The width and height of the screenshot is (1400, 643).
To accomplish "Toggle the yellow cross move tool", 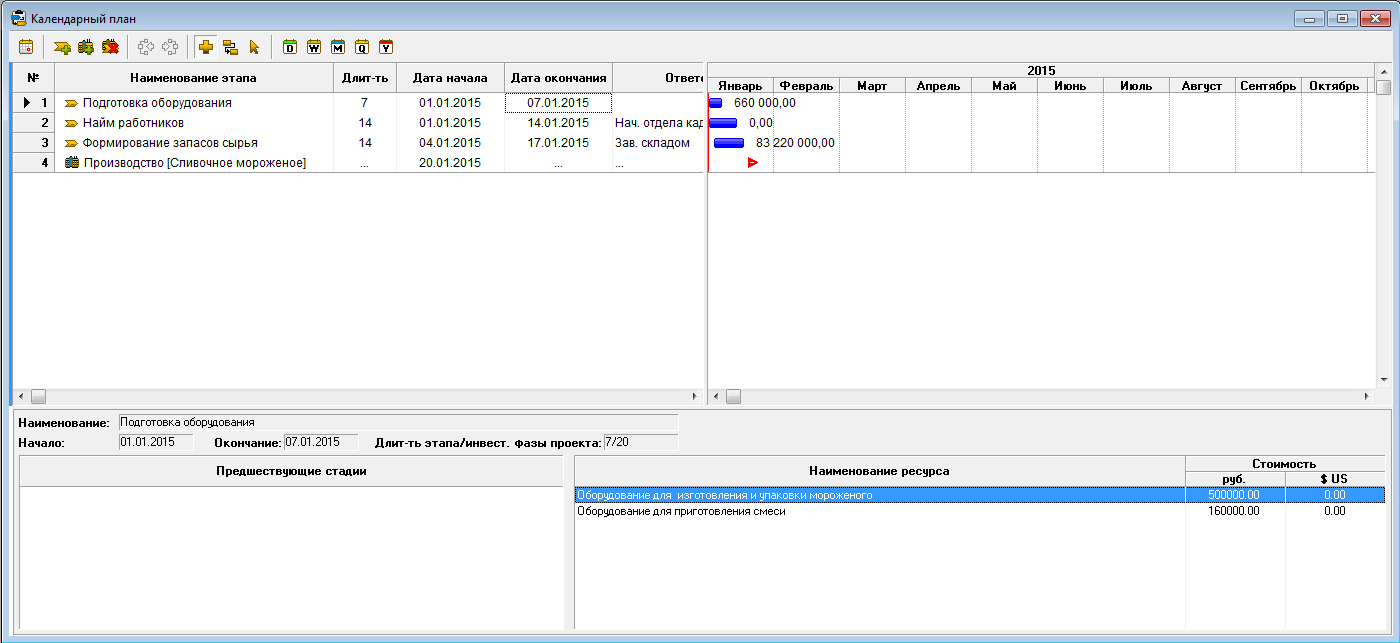I will [x=206, y=47].
